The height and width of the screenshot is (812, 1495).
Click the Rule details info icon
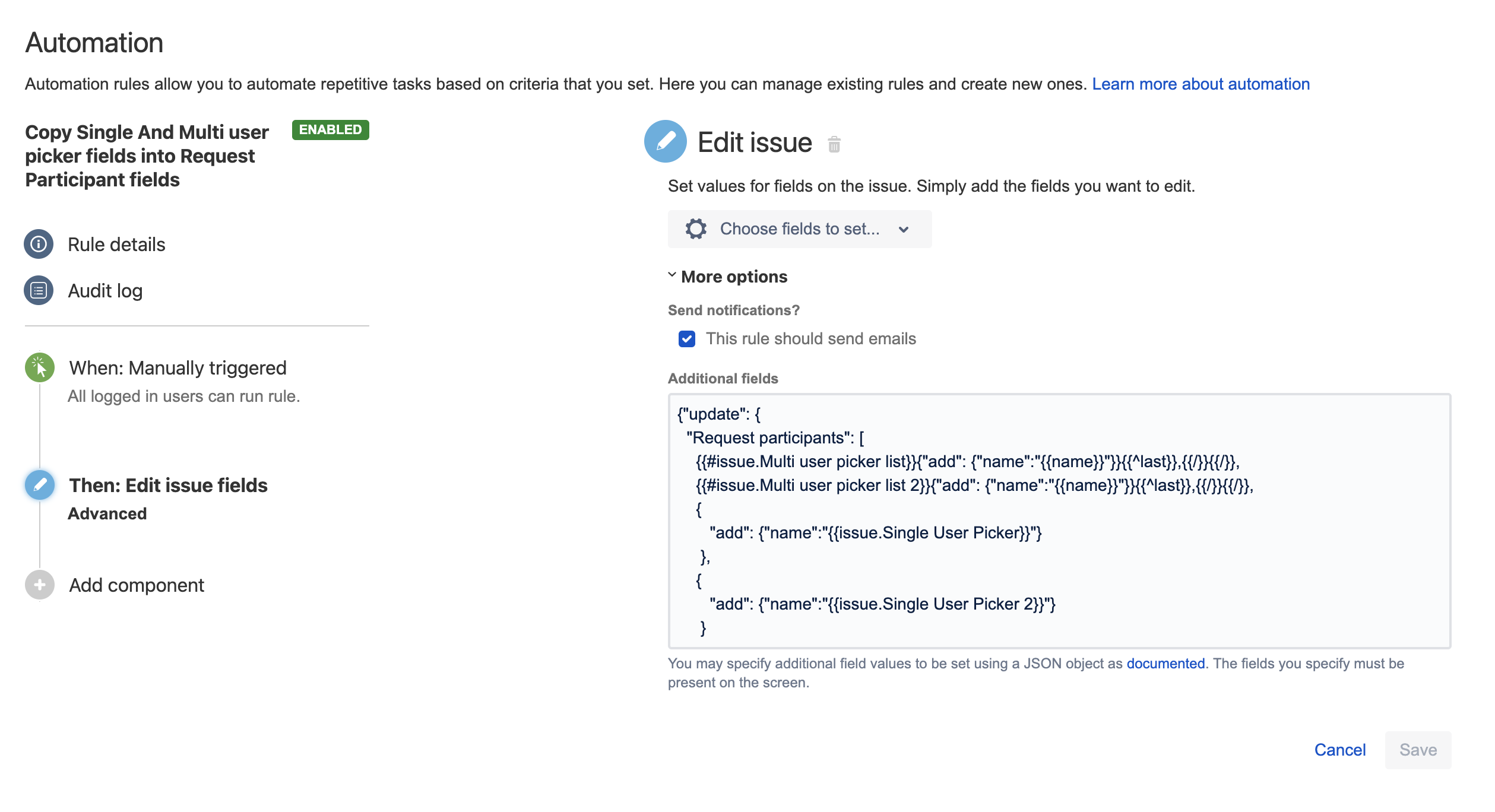click(x=39, y=244)
